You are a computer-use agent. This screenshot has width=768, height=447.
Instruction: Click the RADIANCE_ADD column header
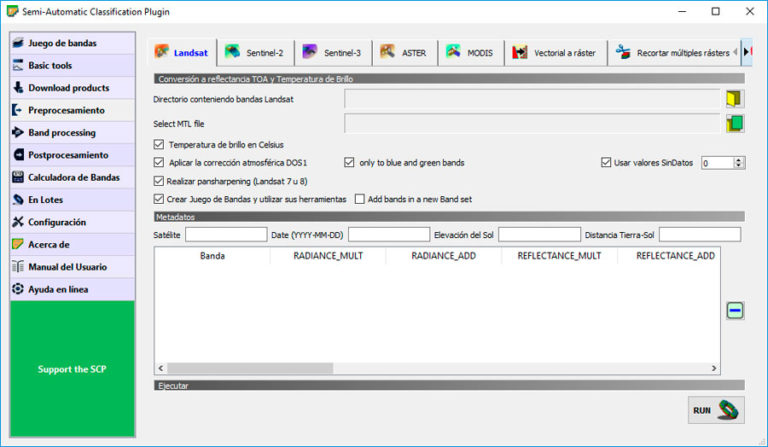pos(444,256)
